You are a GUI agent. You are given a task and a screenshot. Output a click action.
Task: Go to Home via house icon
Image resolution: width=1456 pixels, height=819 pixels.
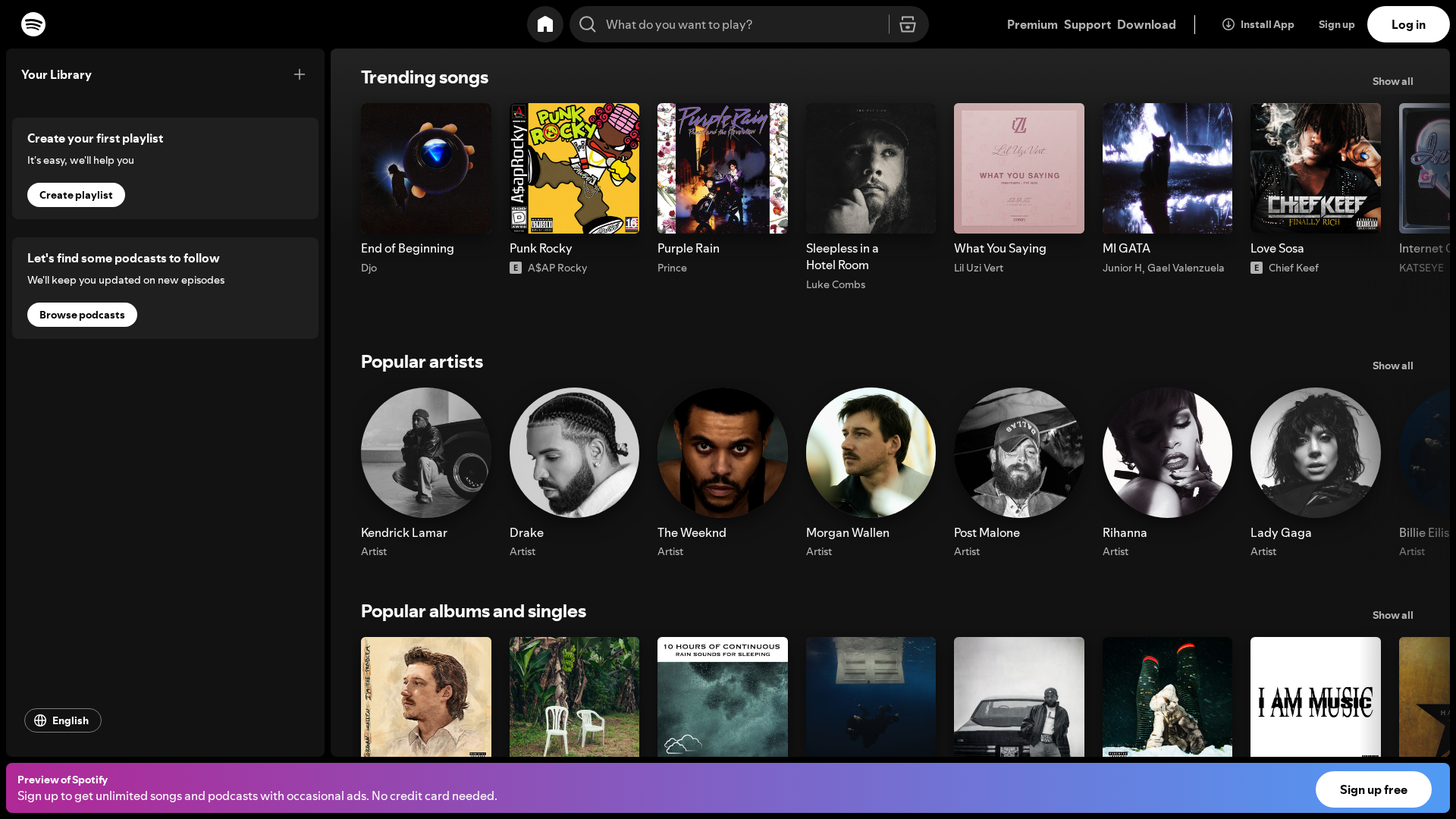(545, 24)
